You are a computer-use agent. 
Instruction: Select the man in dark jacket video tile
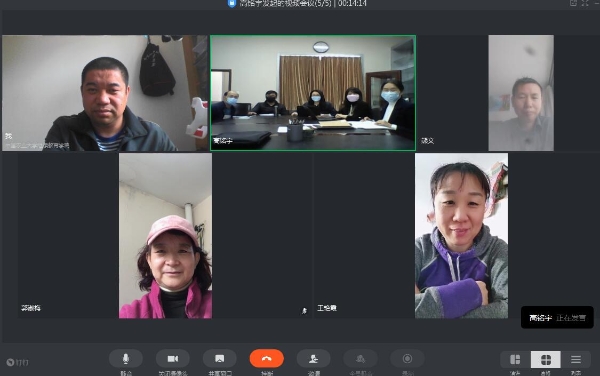105,93
